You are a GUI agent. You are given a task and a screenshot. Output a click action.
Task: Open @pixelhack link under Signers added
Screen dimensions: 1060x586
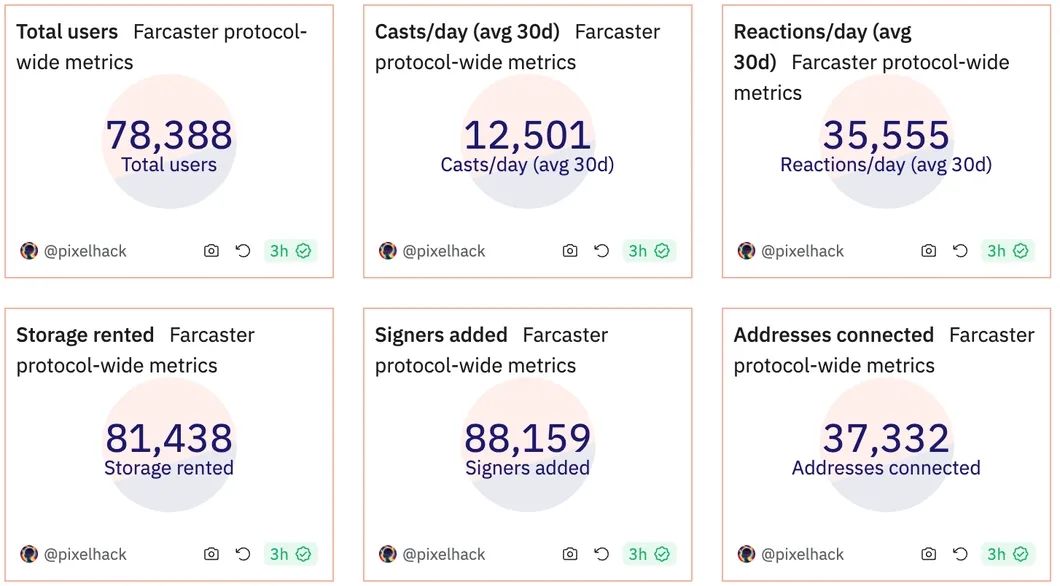tap(444, 554)
